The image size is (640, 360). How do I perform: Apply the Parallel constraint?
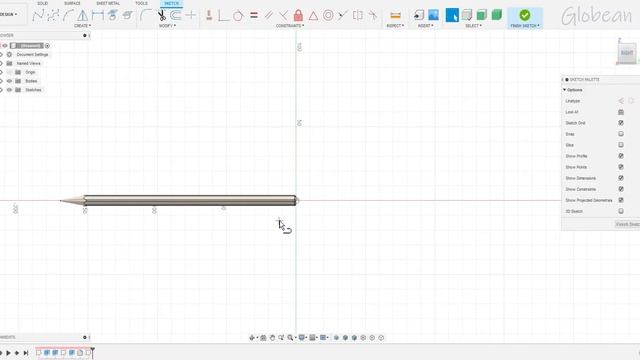coord(269,16)
